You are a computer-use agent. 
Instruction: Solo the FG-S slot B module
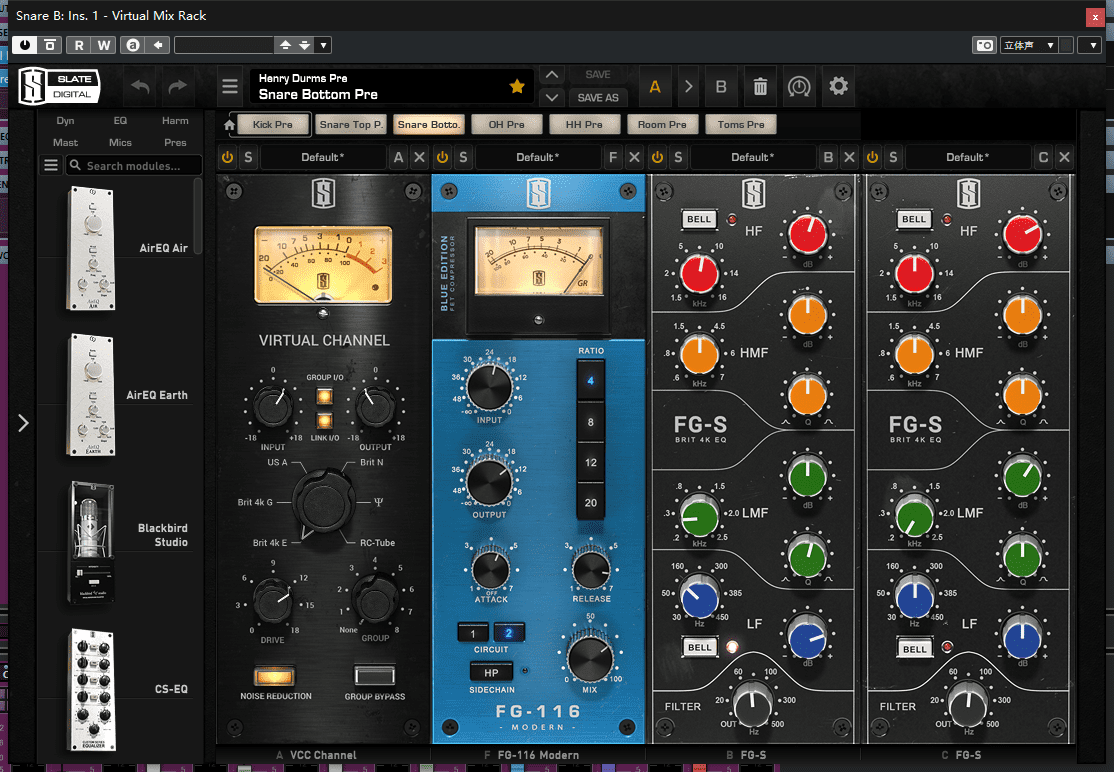(678, 157)
